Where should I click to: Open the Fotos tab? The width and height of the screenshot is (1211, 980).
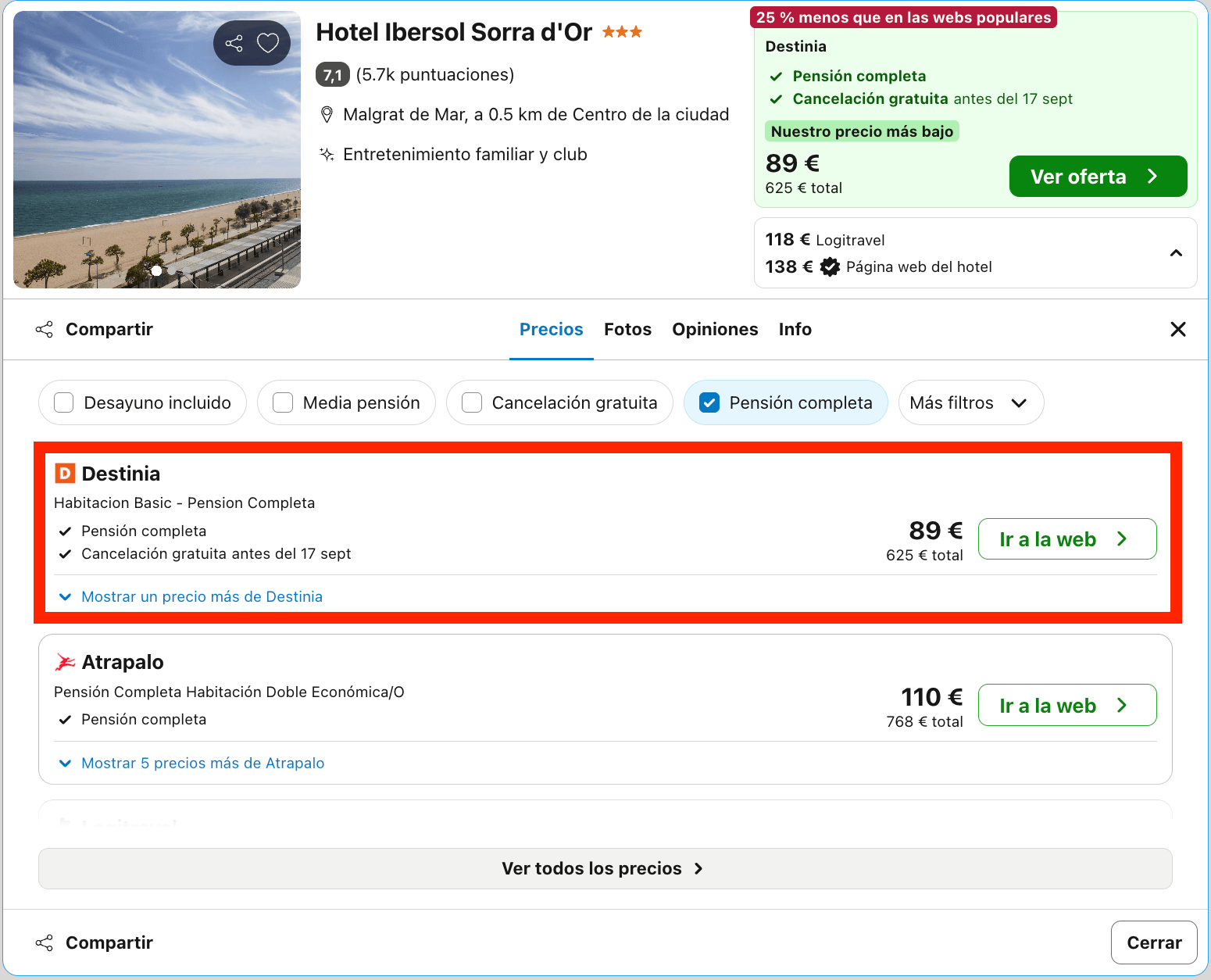[627, 329]
